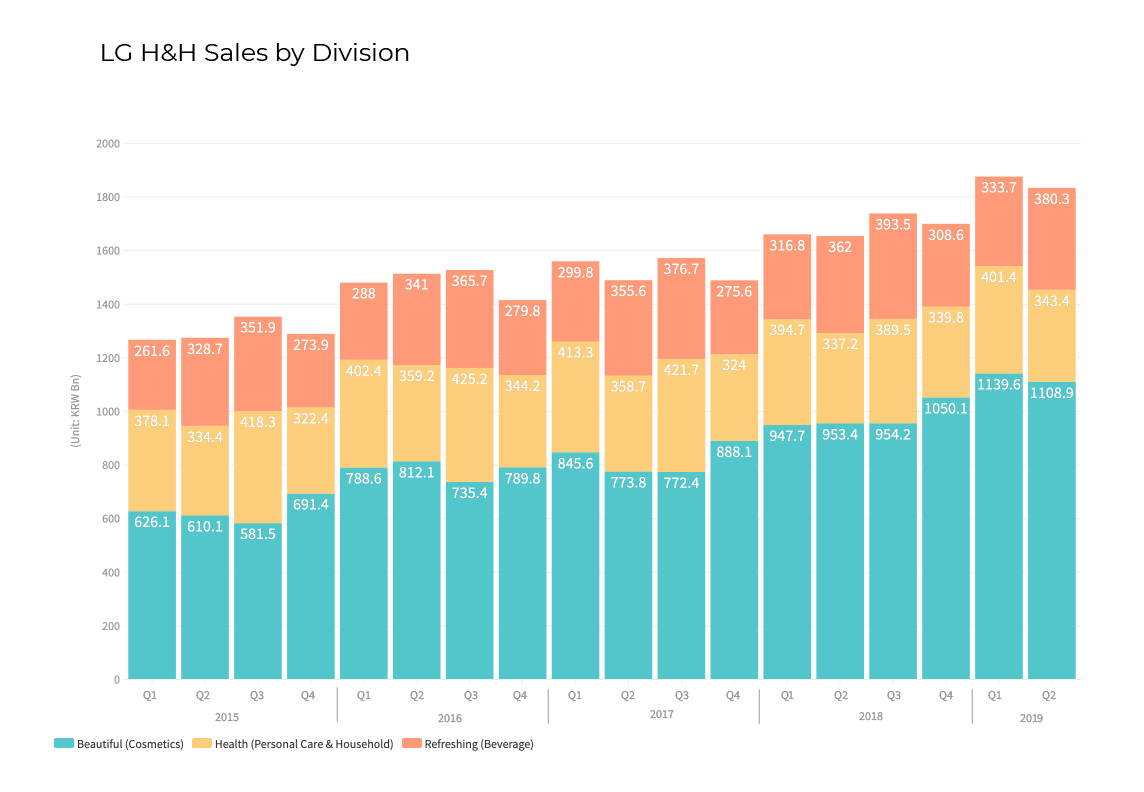Toggle the Refreshing (Beverage) legend label

pos(479,744)
